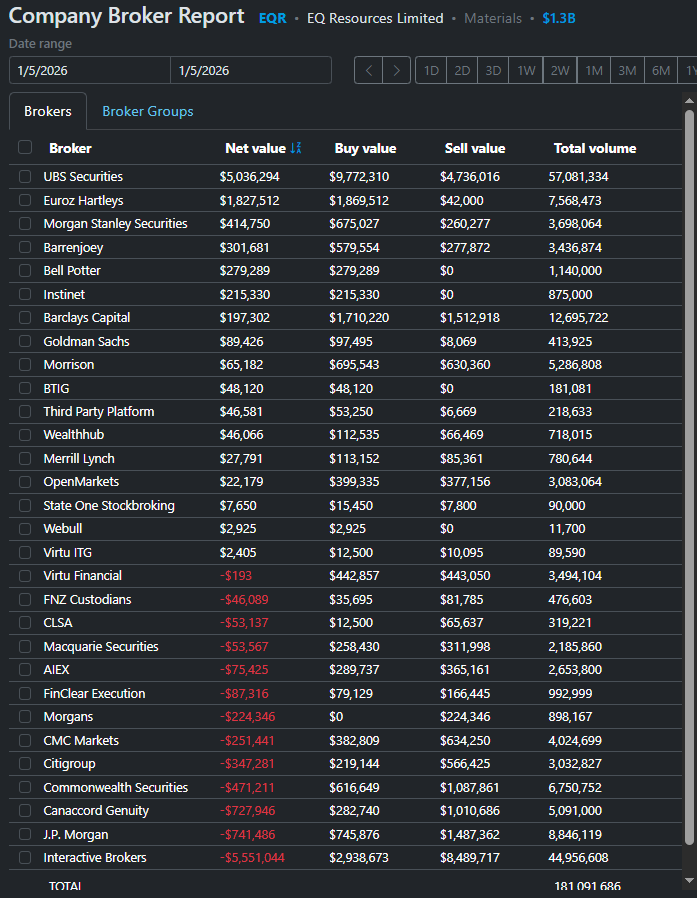Image resolution: width=697 pixels, height=898 pixels.
Task: Click the Morrison broker name
Action: click(69, 364)
